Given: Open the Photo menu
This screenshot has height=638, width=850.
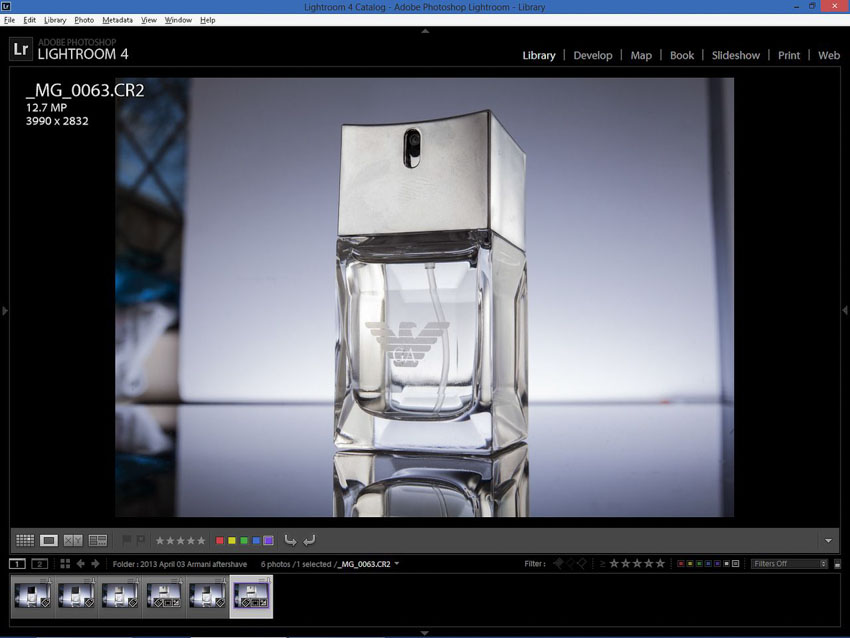Looking at the screenshot, I should (x=84, y=20).
